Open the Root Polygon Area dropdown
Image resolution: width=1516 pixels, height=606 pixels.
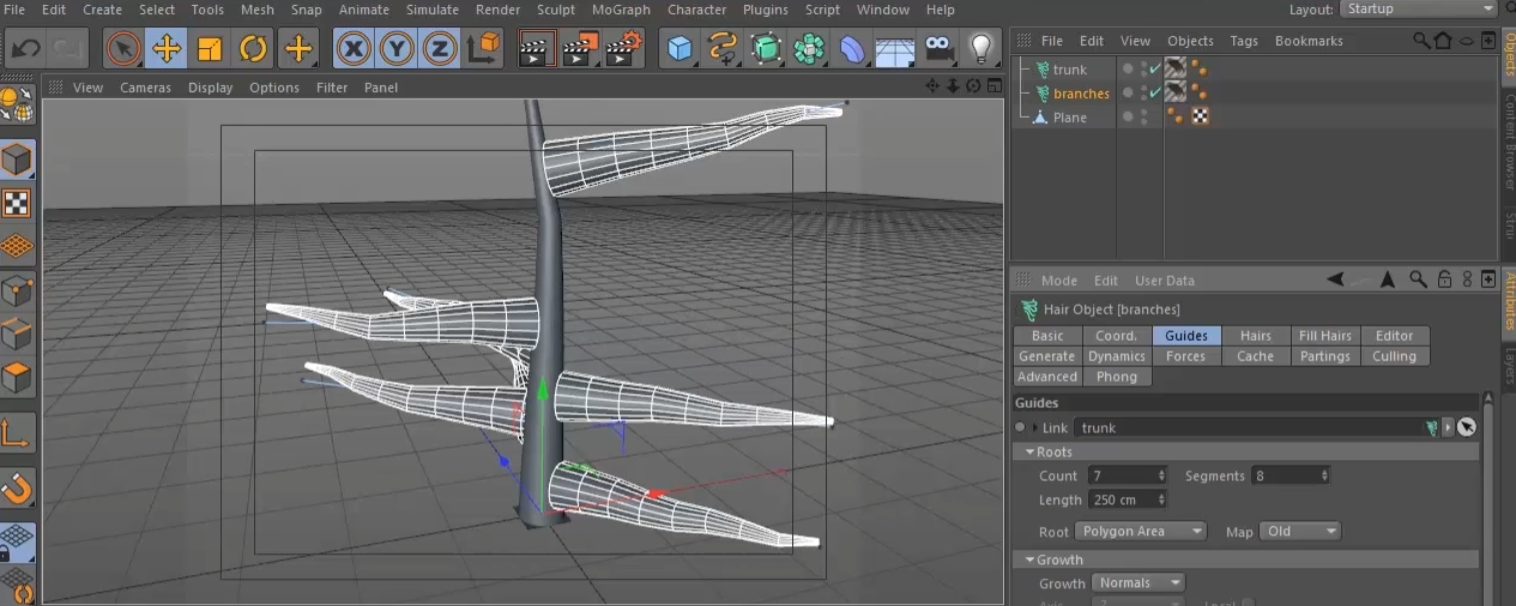click(x=1141, y=531)
